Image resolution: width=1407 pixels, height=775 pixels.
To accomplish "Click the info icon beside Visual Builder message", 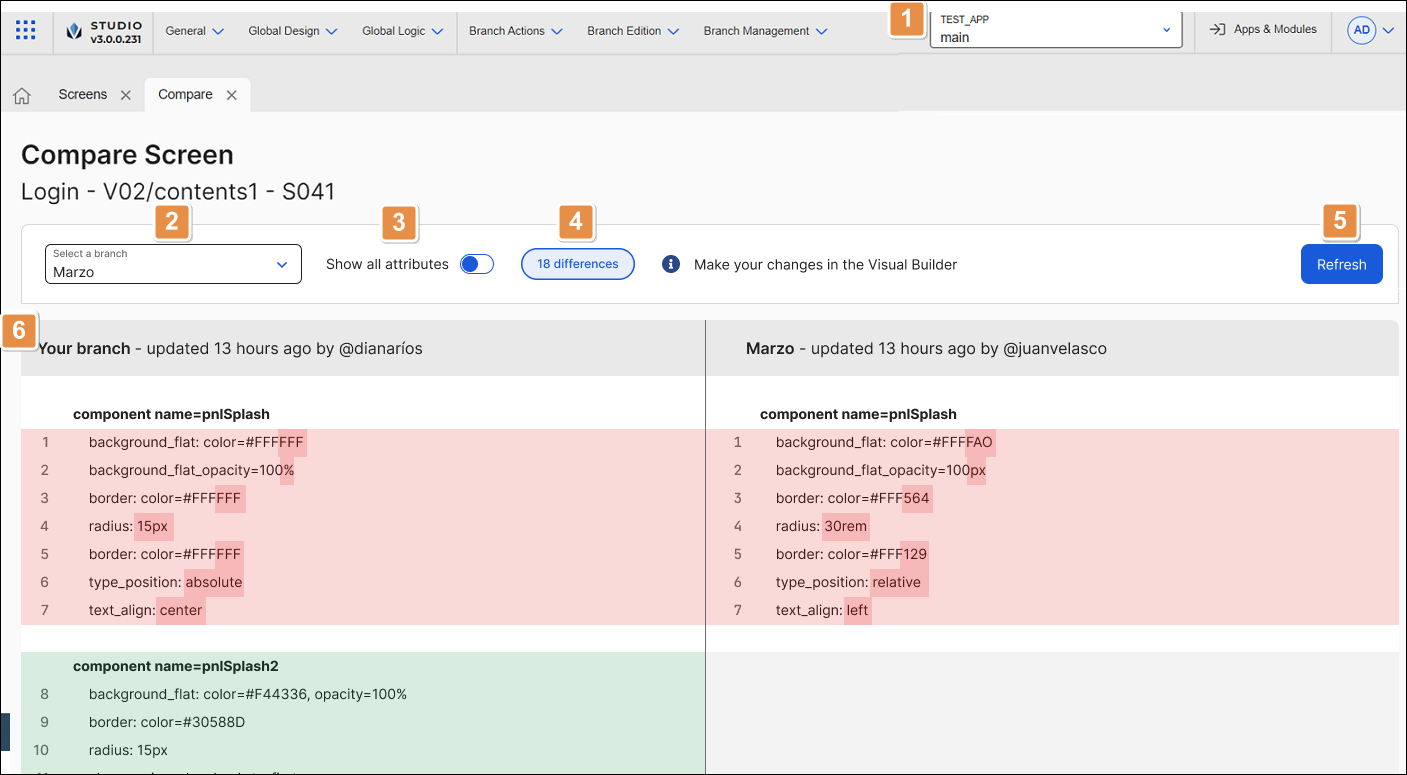I will click(x=673, y=264).
